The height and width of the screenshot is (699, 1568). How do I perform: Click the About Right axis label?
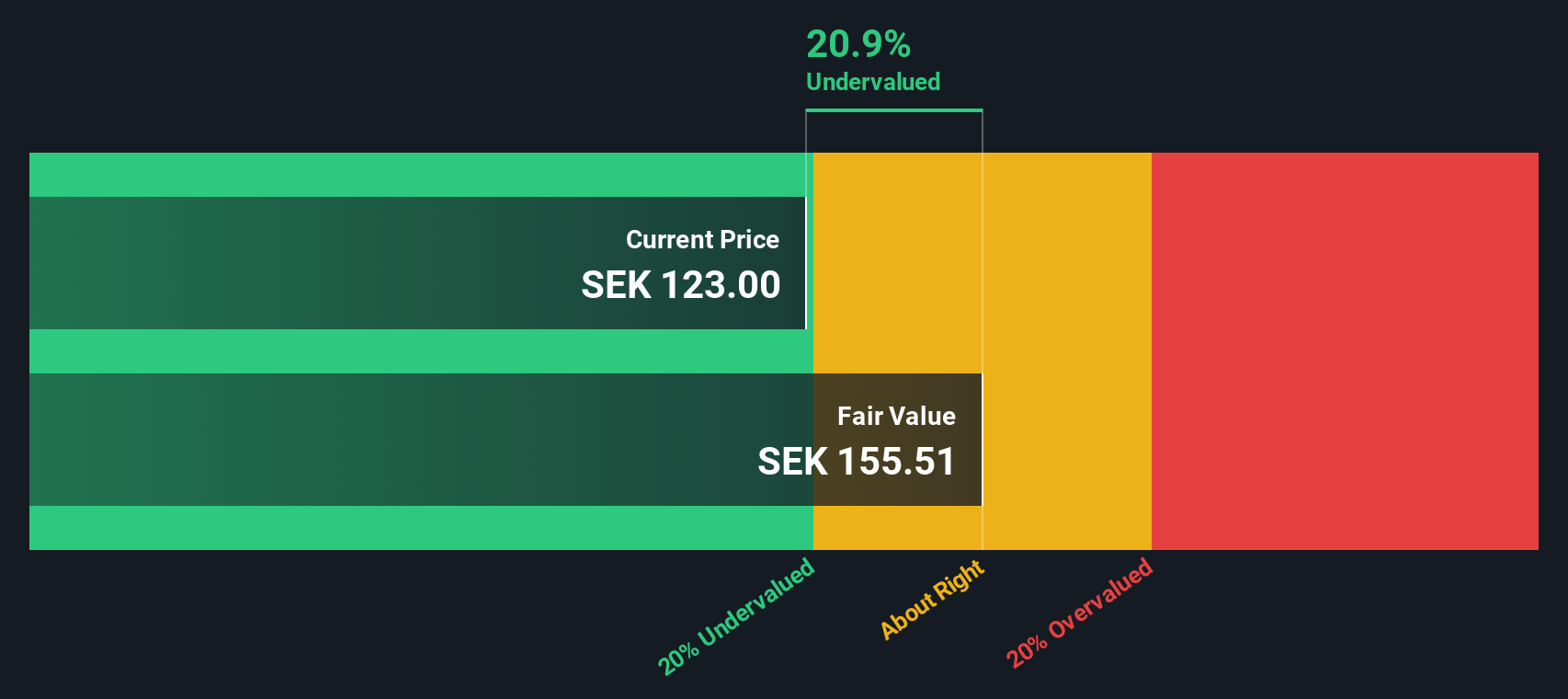point(932,600)
